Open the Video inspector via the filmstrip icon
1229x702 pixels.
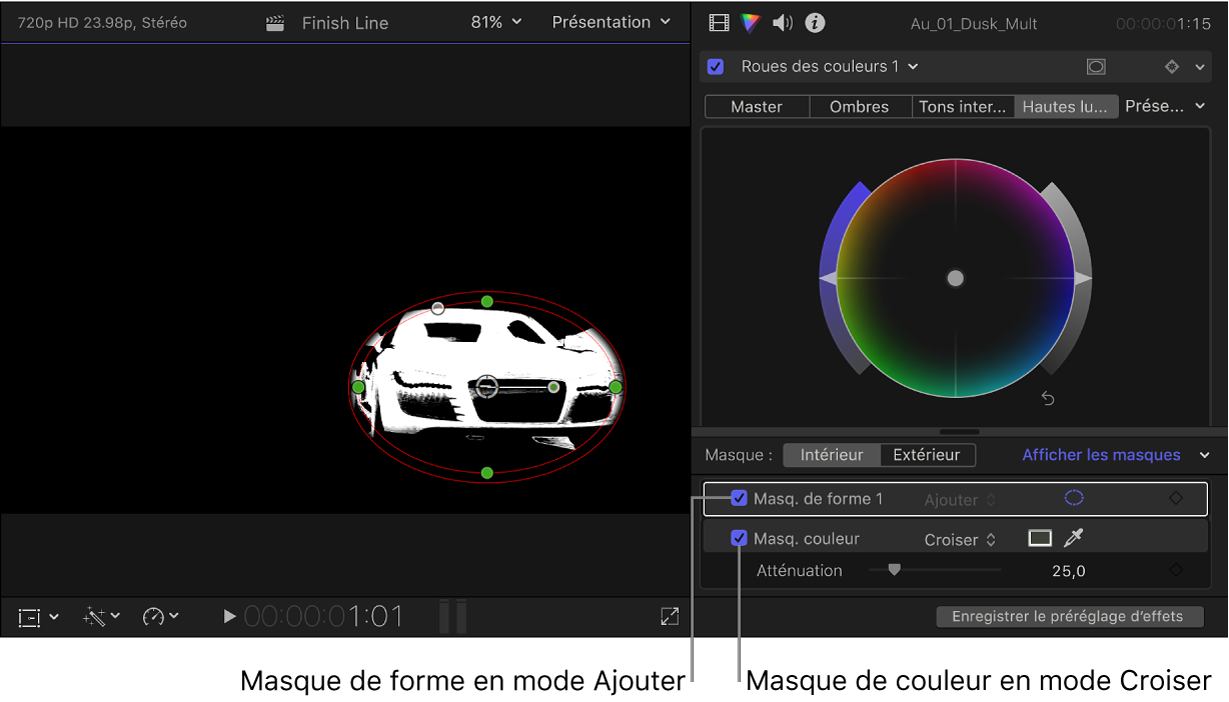(718, 22)
